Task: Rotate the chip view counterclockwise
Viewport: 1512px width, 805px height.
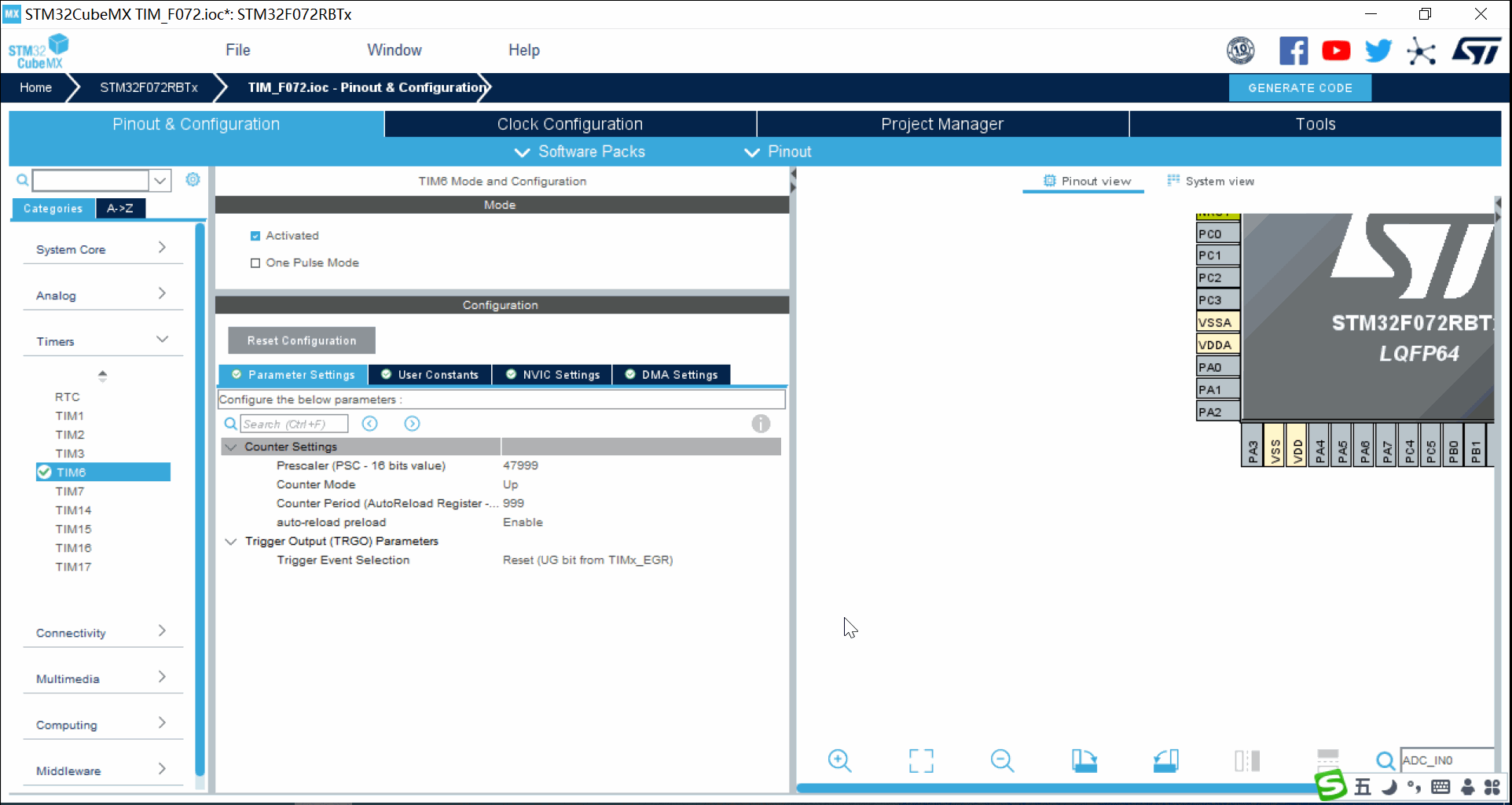Action: pyautogui.click(x=1165, y=760)
